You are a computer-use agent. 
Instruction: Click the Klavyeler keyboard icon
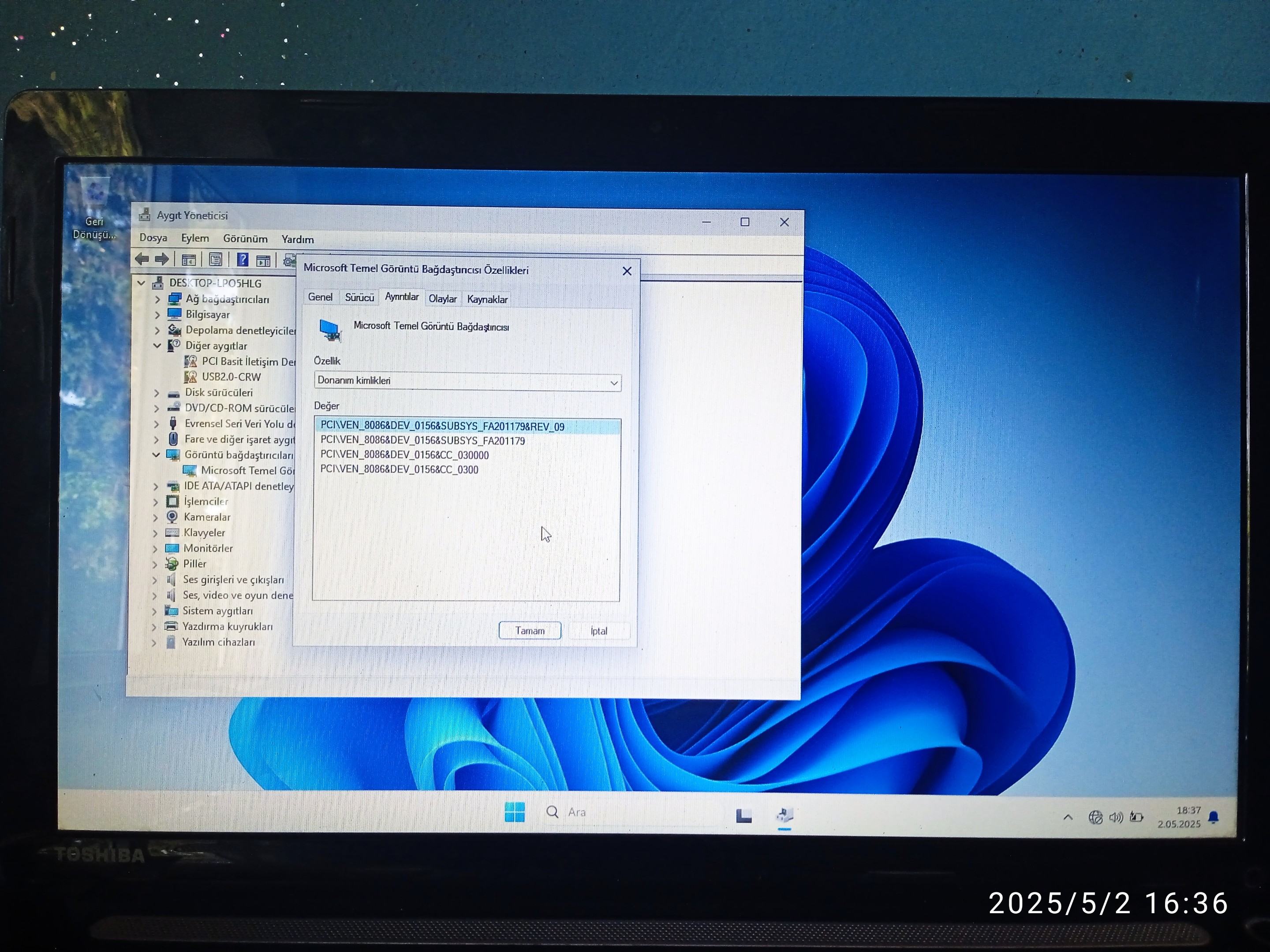coord(172,532)
